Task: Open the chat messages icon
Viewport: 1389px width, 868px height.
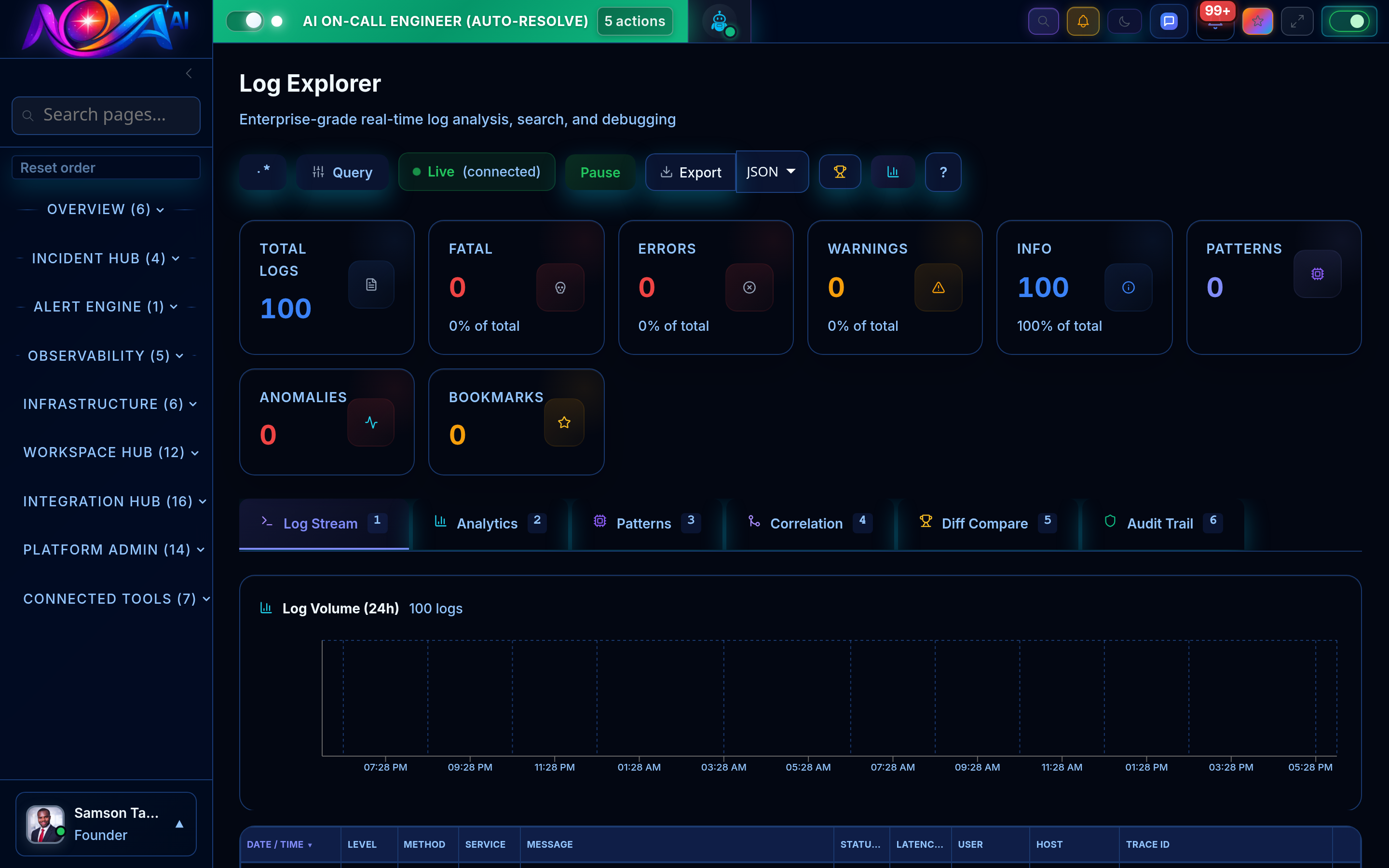Action: pyautogui.click(x=1169, y=21)
